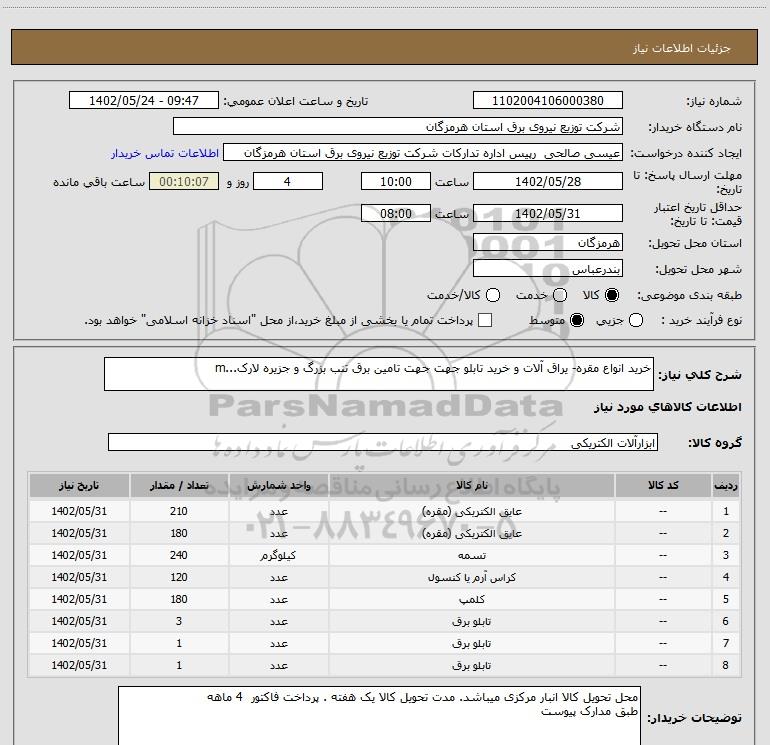770x745 pixels.
Task: Click item name in row 2 عایق الکتریکی
Action: tap(471, 533)
